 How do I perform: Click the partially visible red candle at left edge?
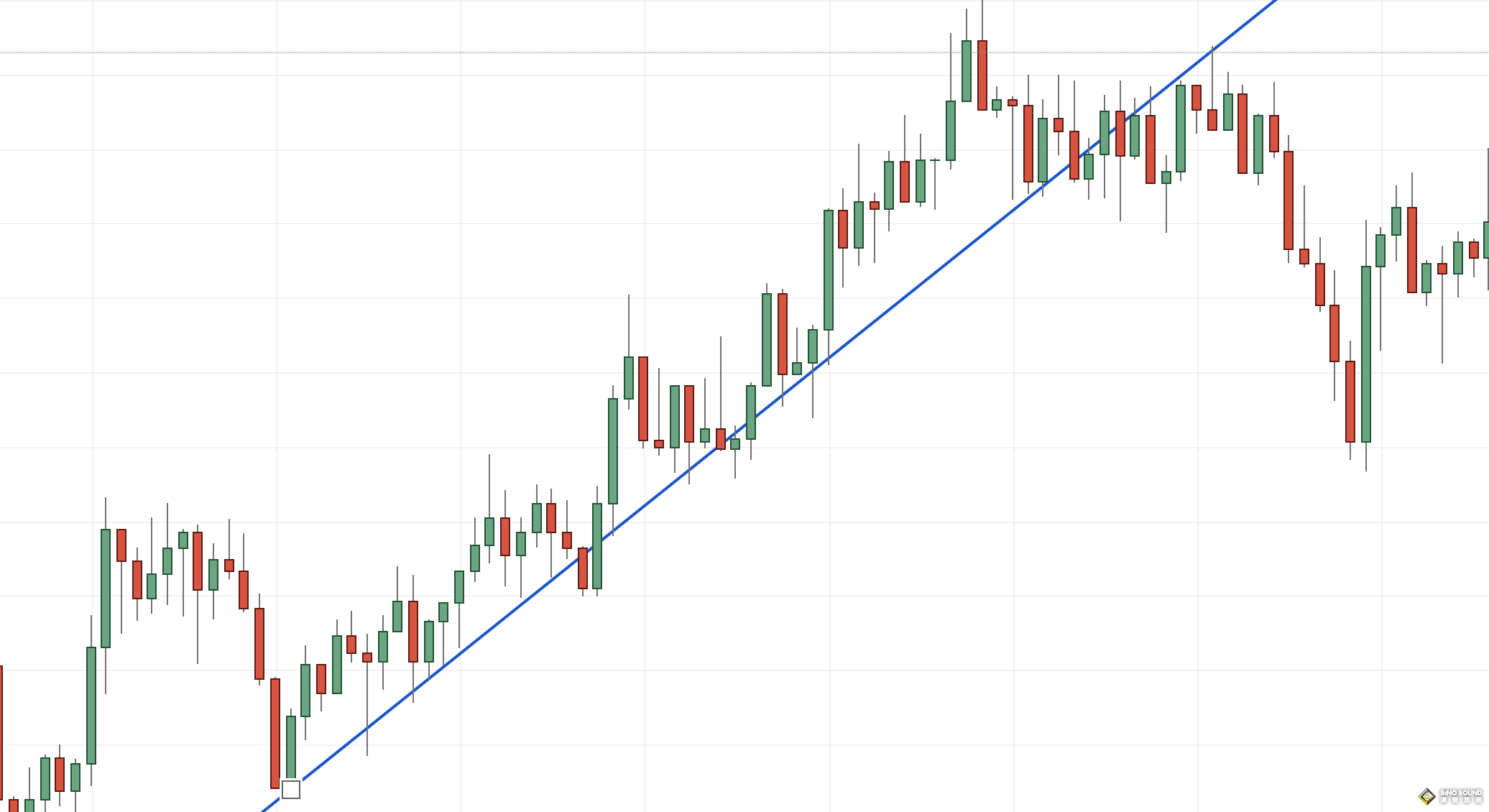pos(1,732)
